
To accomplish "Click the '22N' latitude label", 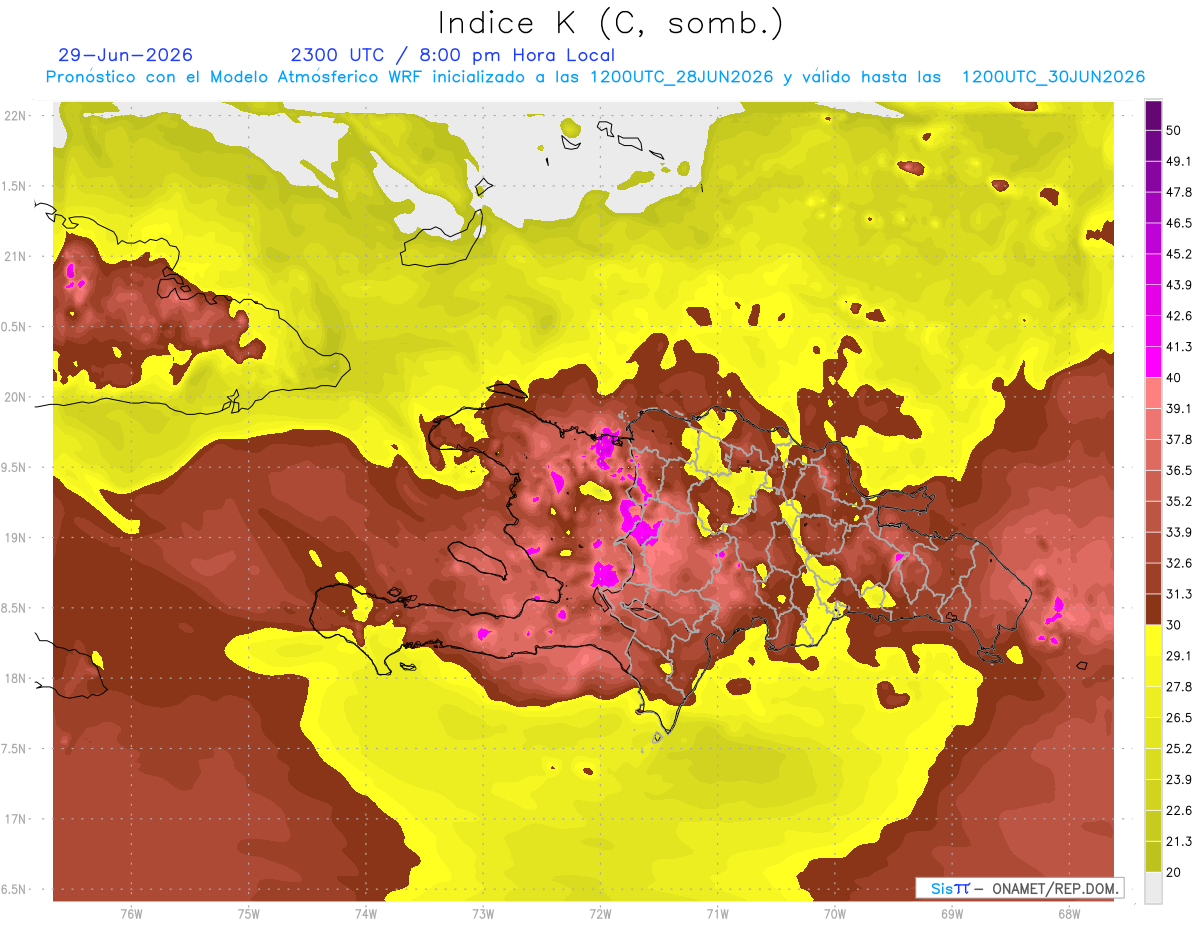I will [16, 116].
